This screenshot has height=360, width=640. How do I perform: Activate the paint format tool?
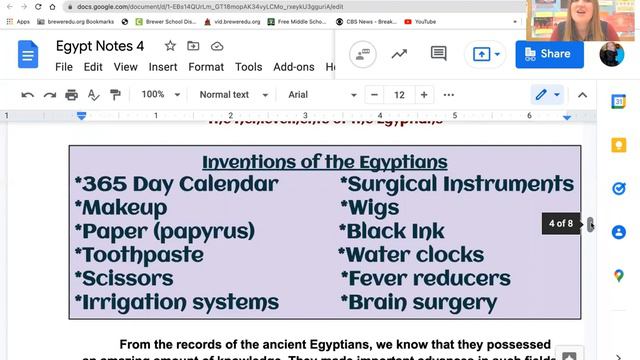click(x=116, y=95)
